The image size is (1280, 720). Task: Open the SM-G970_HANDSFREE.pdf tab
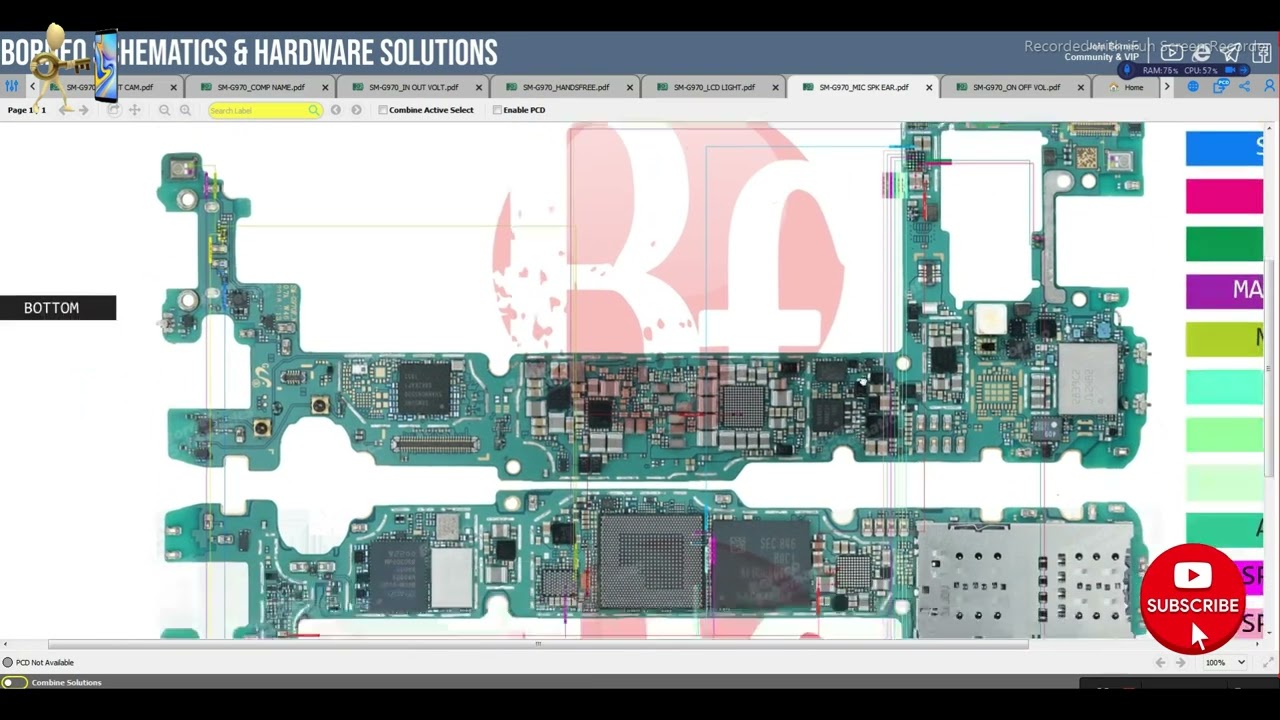565,87
